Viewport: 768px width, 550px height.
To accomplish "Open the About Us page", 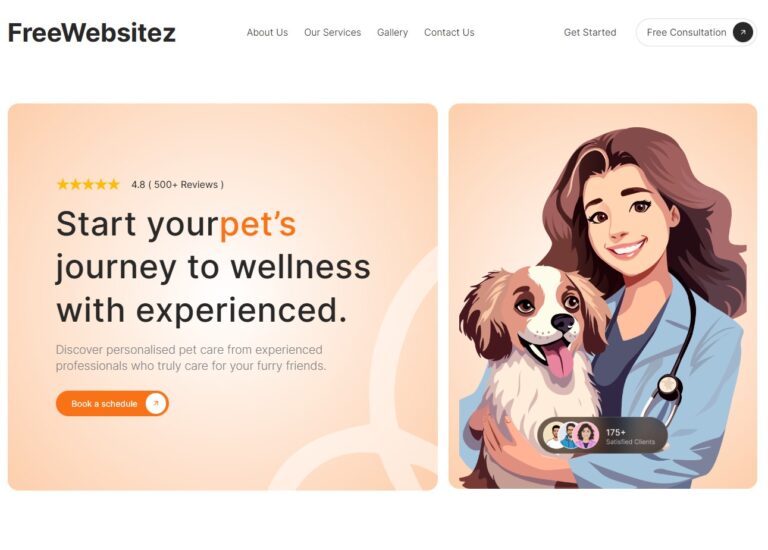I will 267,32.
